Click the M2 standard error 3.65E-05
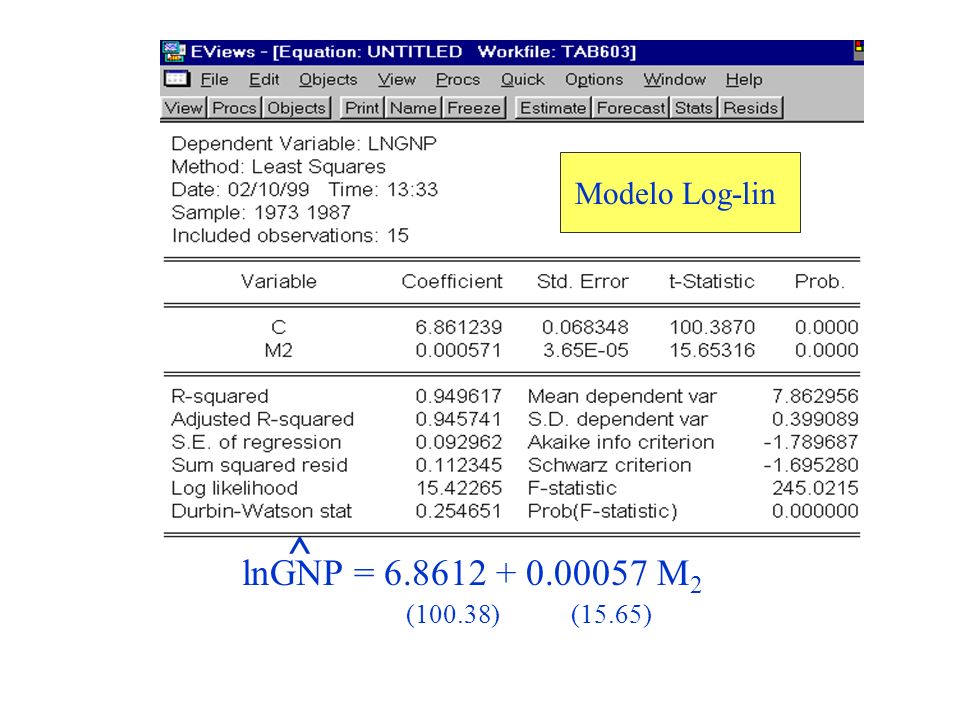The height and width of the screenshot is (720, 960). point(585,350)
